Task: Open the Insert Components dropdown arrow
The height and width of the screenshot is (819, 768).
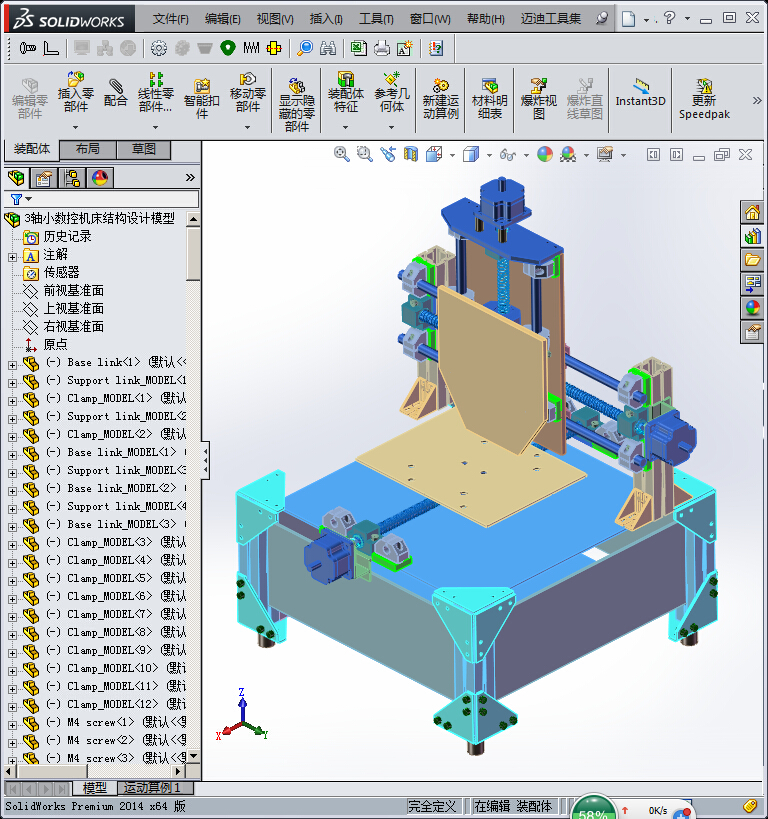Action: (x=76, y=127)
